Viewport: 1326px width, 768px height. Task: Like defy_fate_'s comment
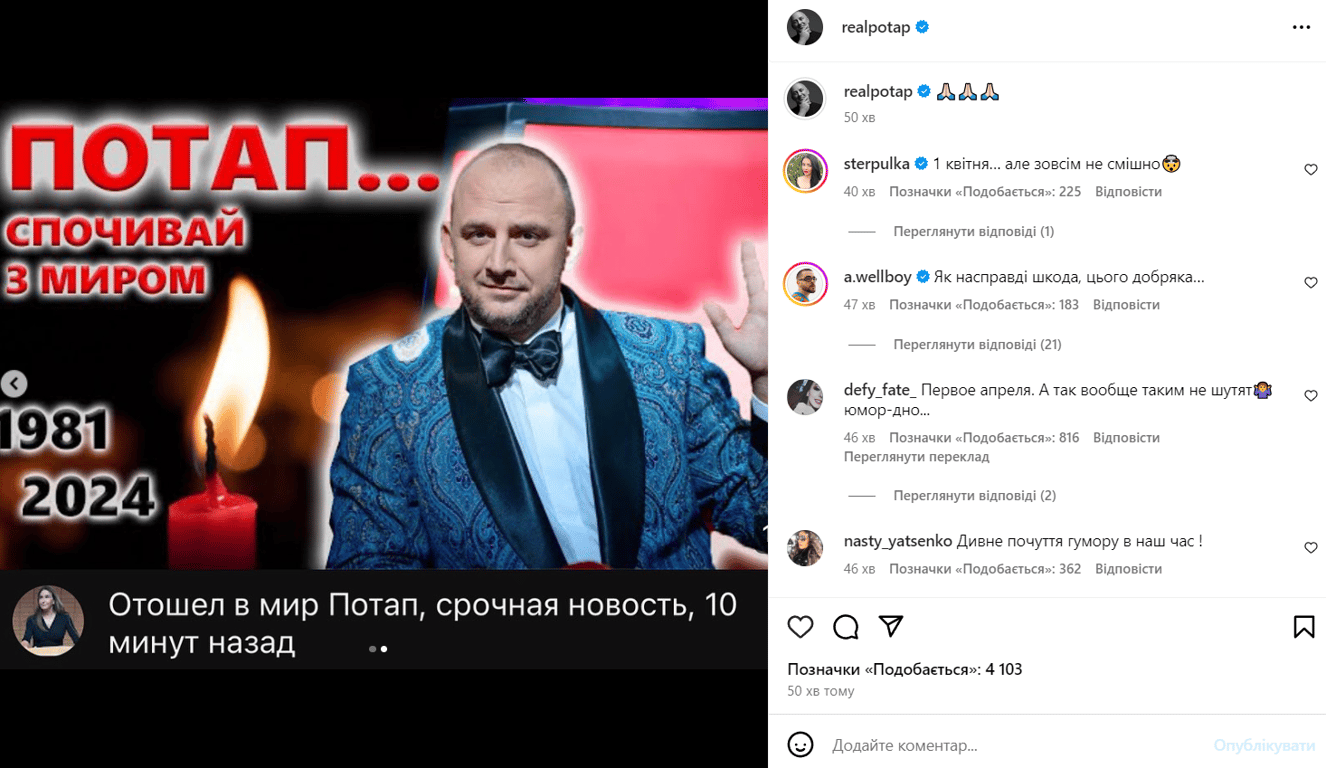1311,396
